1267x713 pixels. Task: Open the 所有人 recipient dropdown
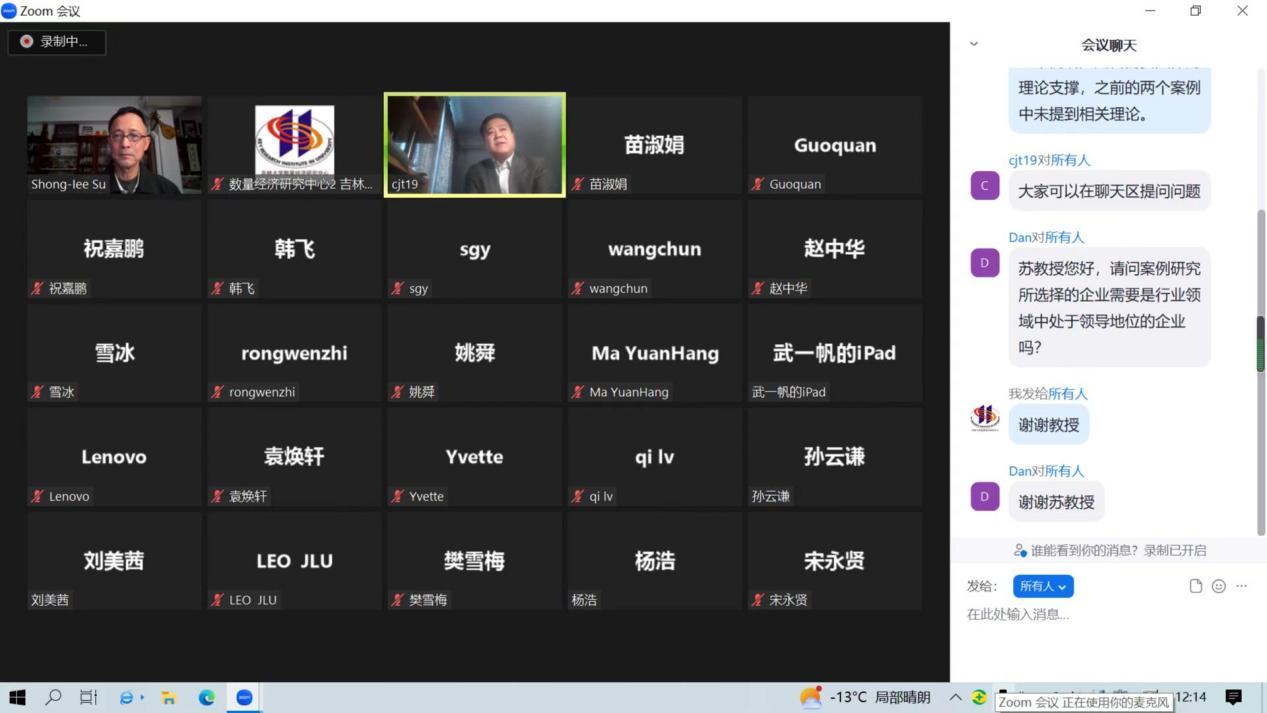[1042, 586]
